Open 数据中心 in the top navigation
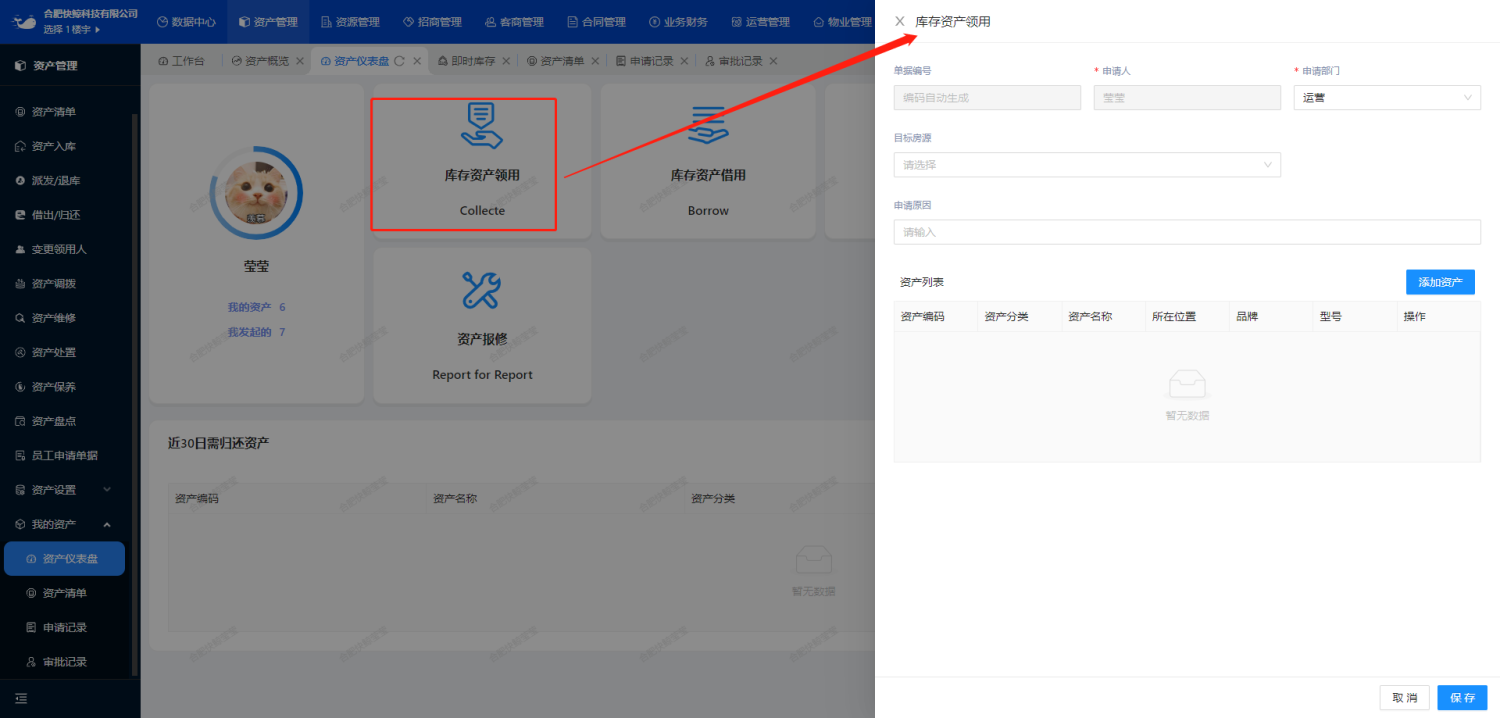The height and width of the screenshot is (718, 1500). (x=186, y=21)
